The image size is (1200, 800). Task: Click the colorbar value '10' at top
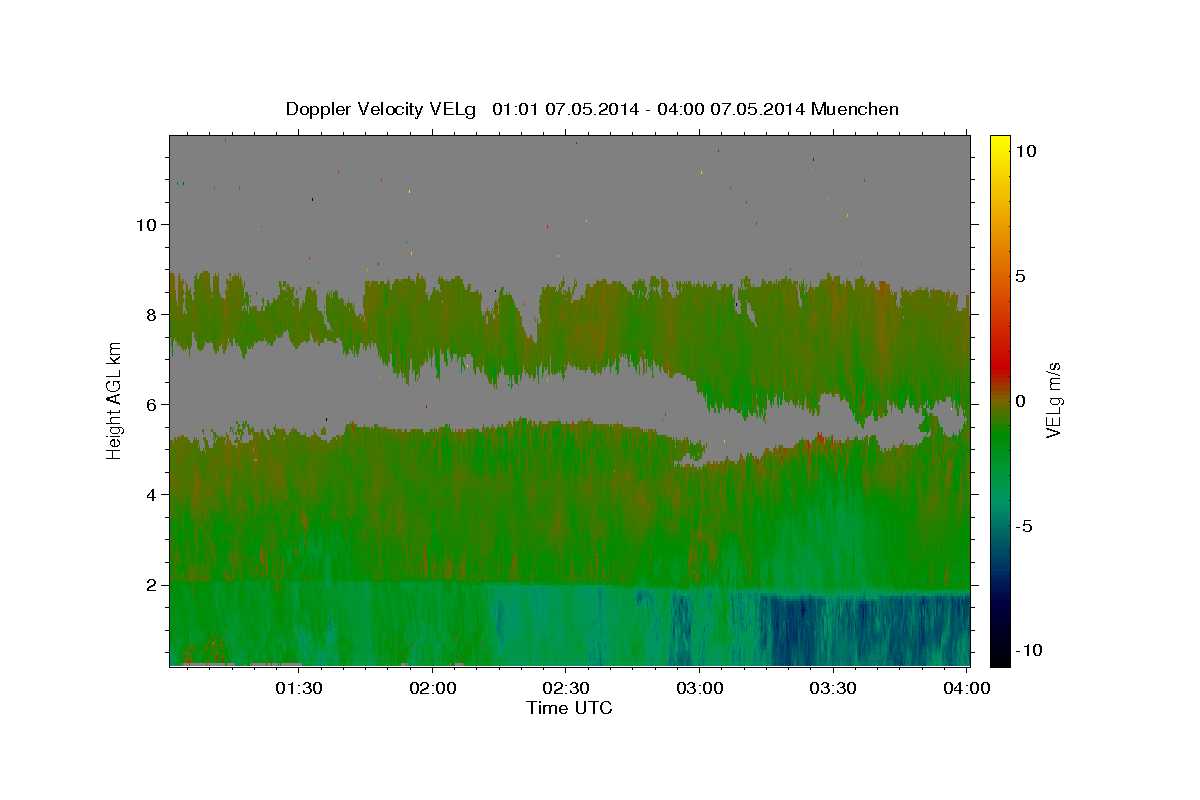1025,151
